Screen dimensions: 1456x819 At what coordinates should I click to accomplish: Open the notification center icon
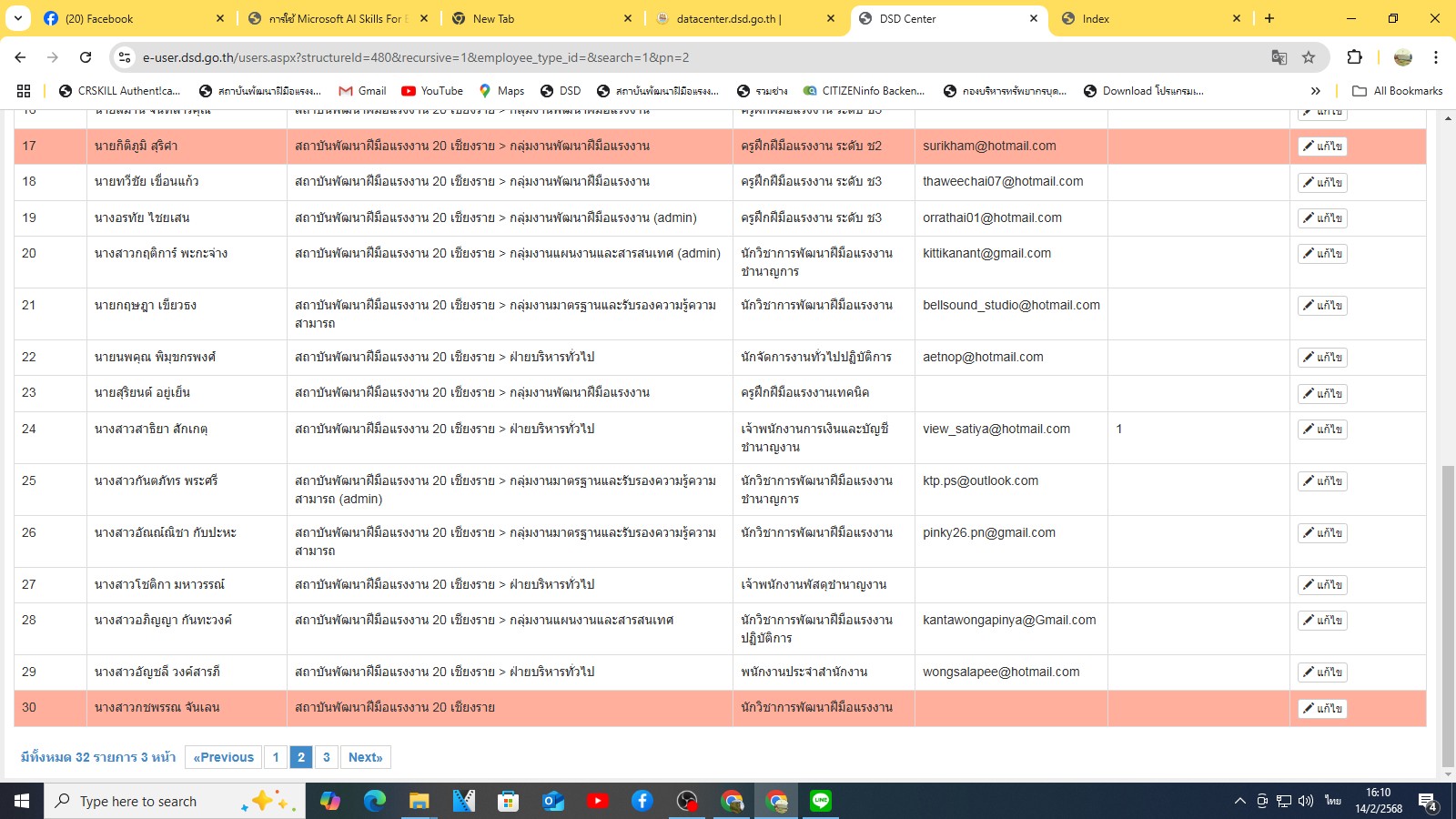tap(1428, 801)
